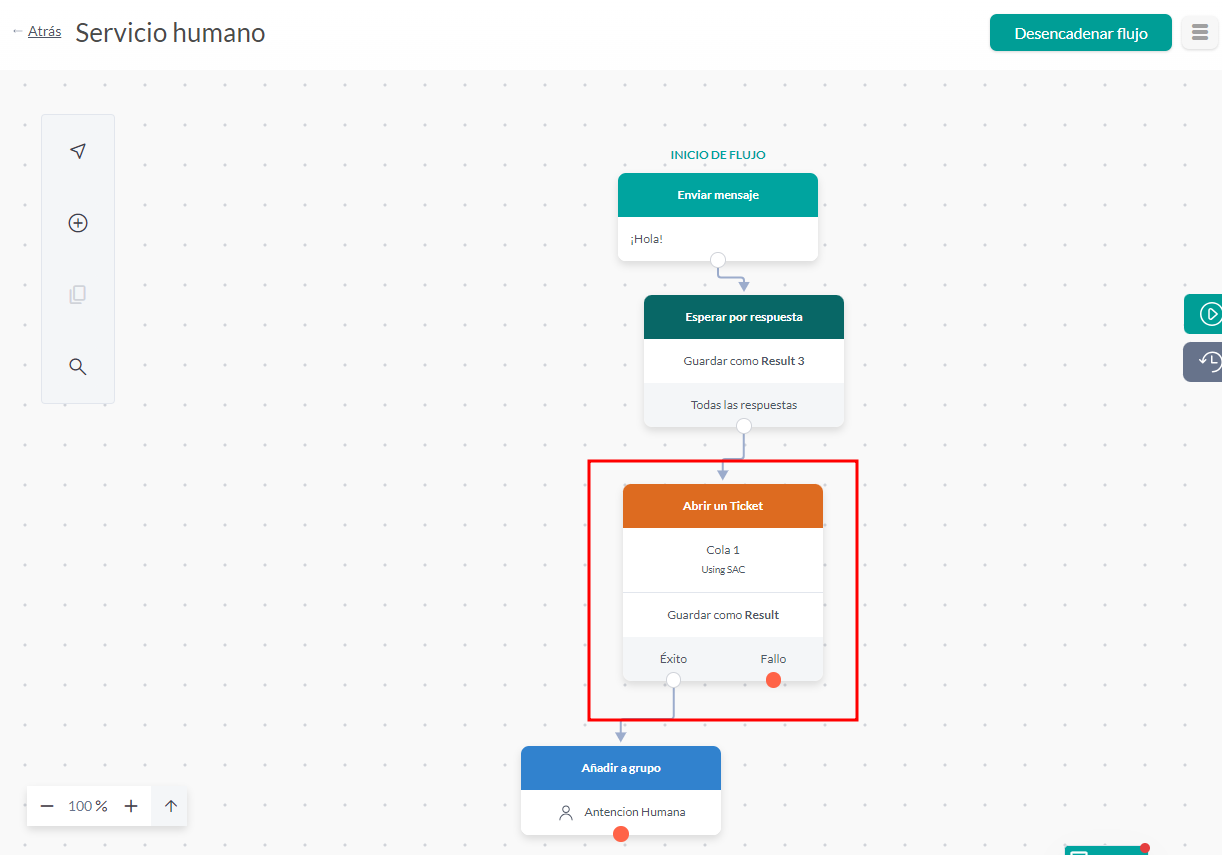1222x855 pixels.
Task: Select the Todas las respuestas branch row
Action: [743, 404]
